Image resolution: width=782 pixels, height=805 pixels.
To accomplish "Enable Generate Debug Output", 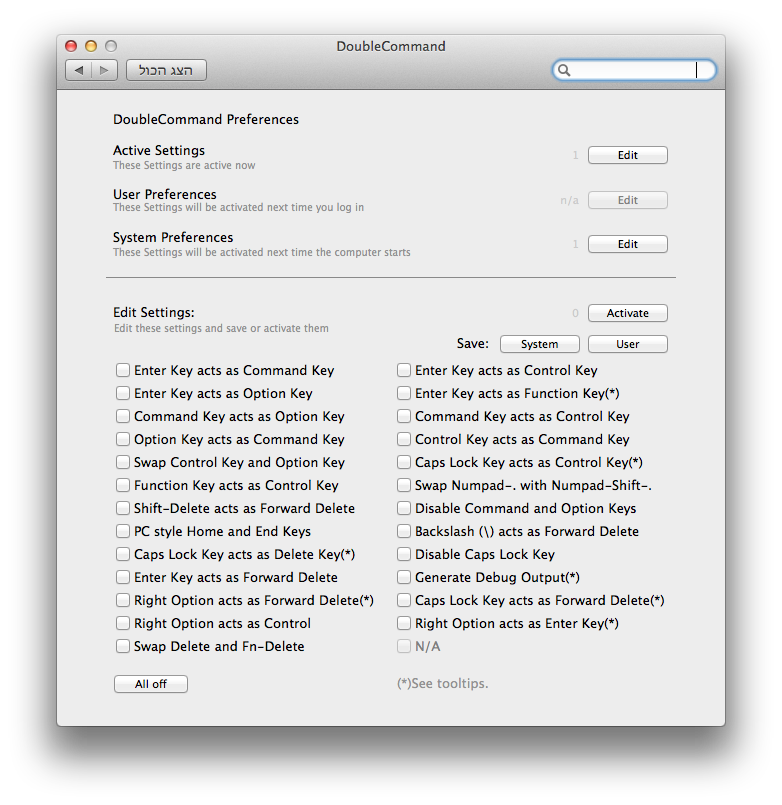I will pos(404,577).
